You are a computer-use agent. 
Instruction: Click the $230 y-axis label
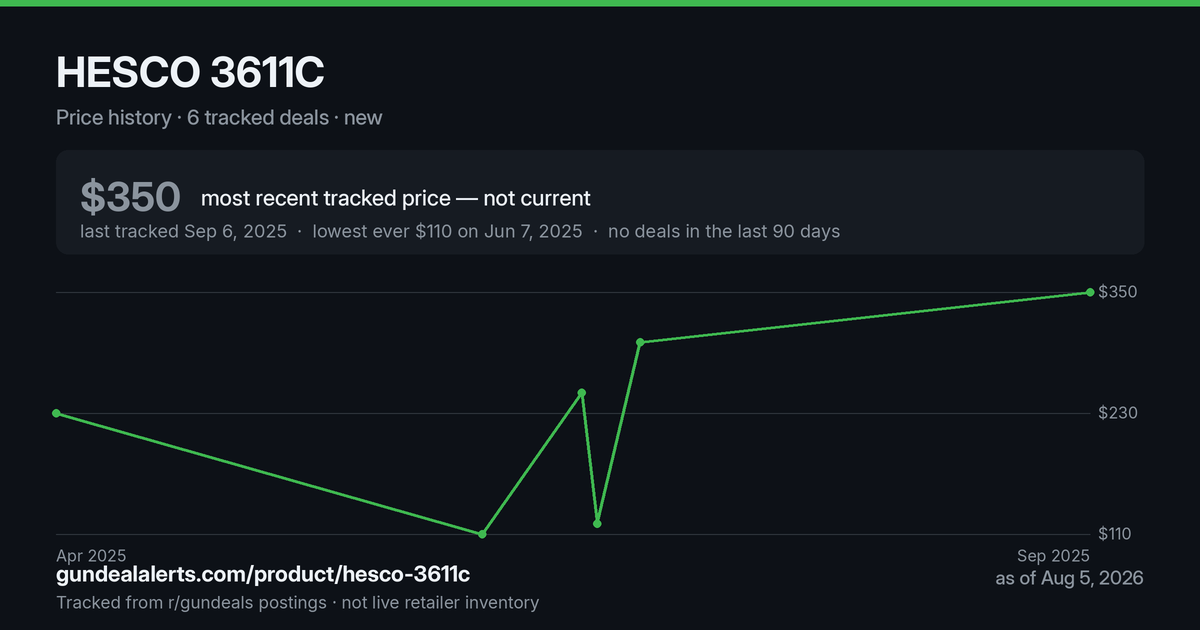point(1117,413)
